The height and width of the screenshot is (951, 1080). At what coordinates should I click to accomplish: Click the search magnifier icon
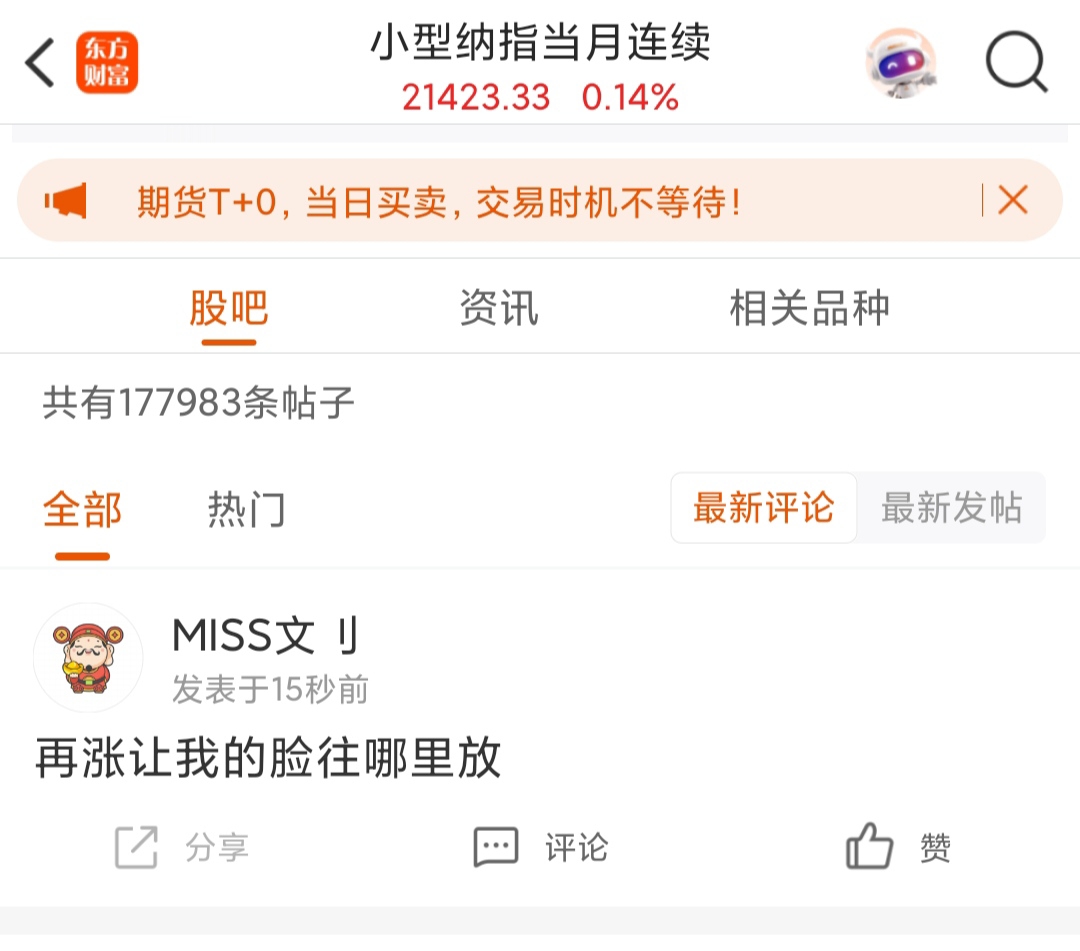point(1017,62)
